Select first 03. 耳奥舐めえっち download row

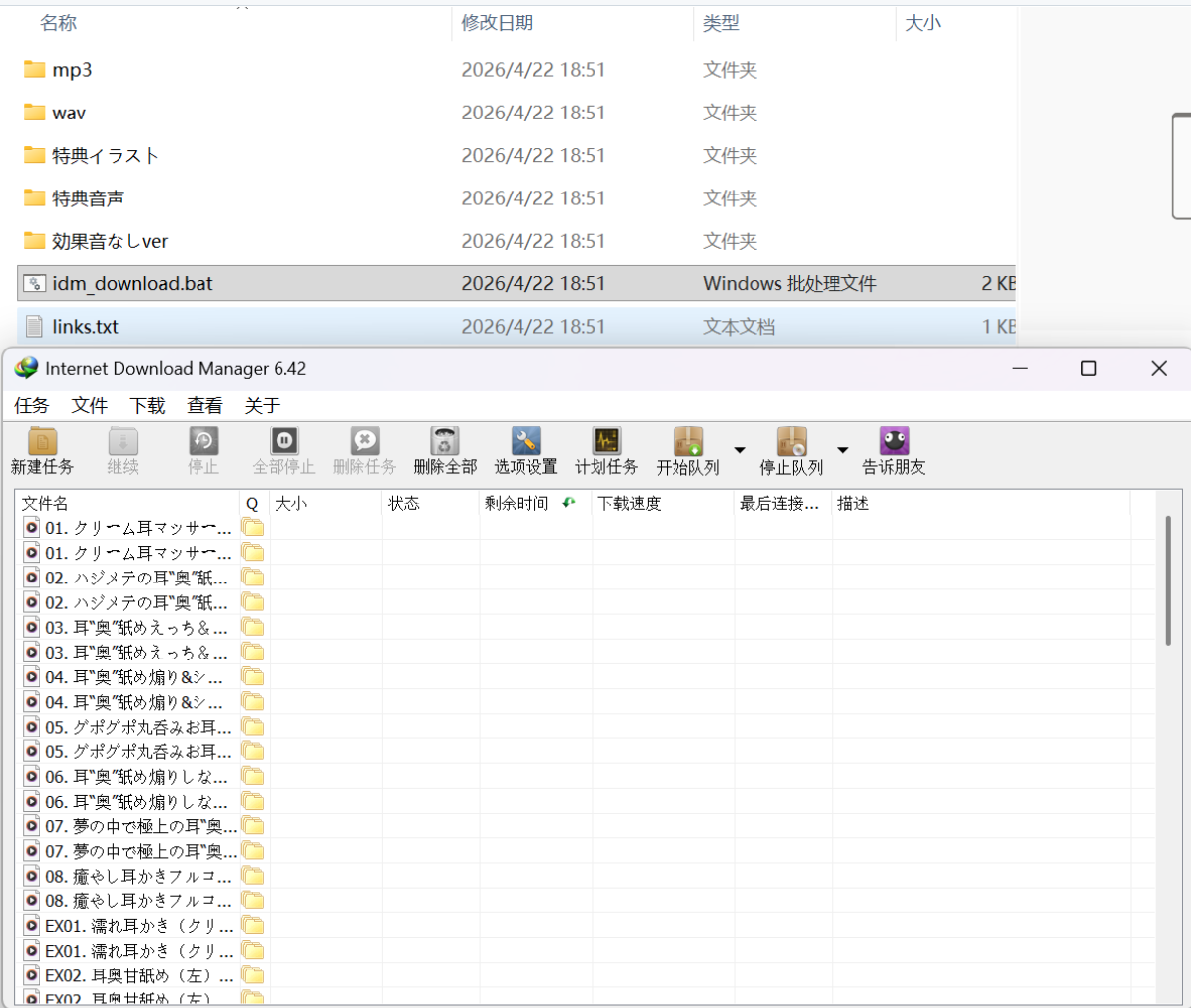(x=587, y=627)
